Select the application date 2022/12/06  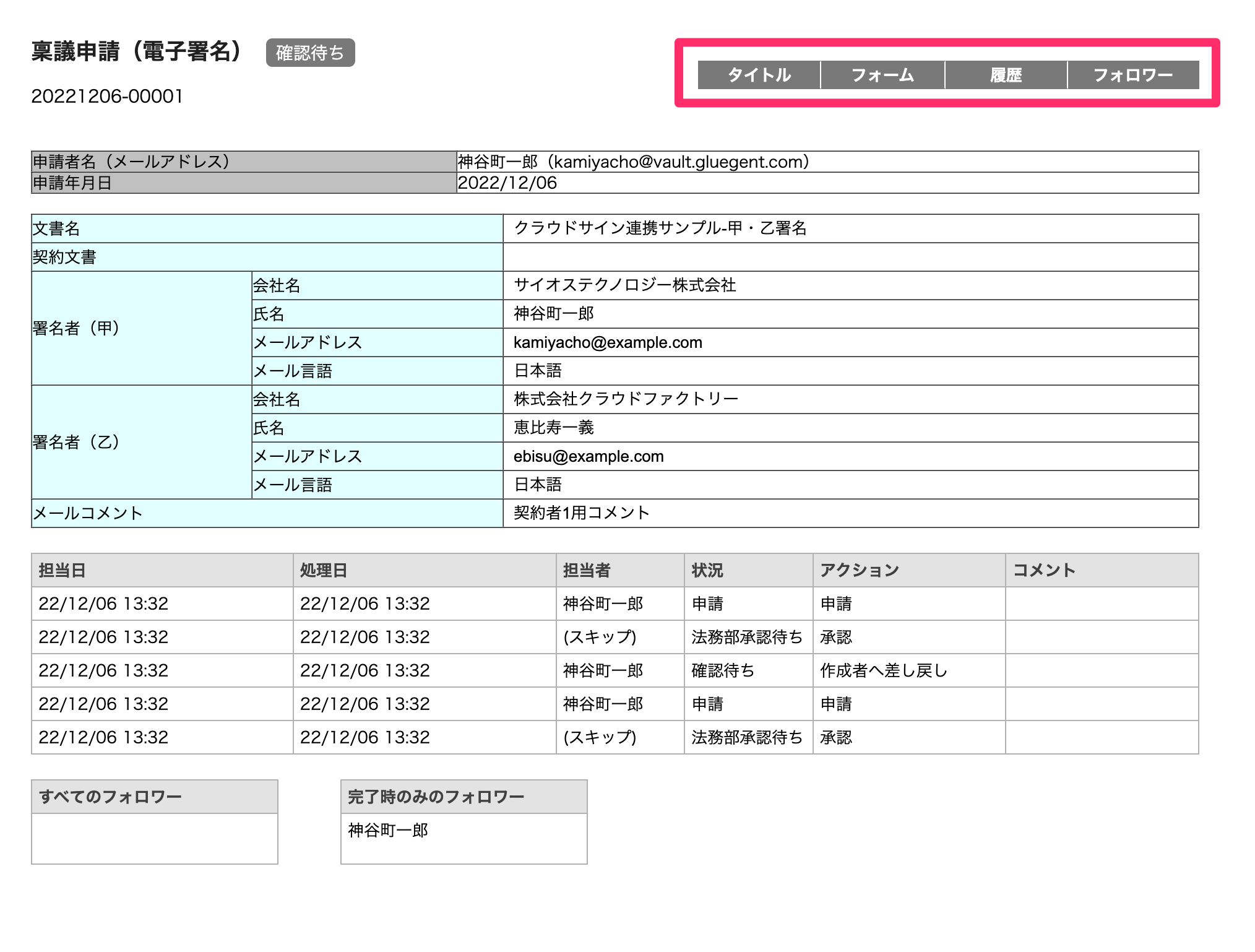[827, 183]
